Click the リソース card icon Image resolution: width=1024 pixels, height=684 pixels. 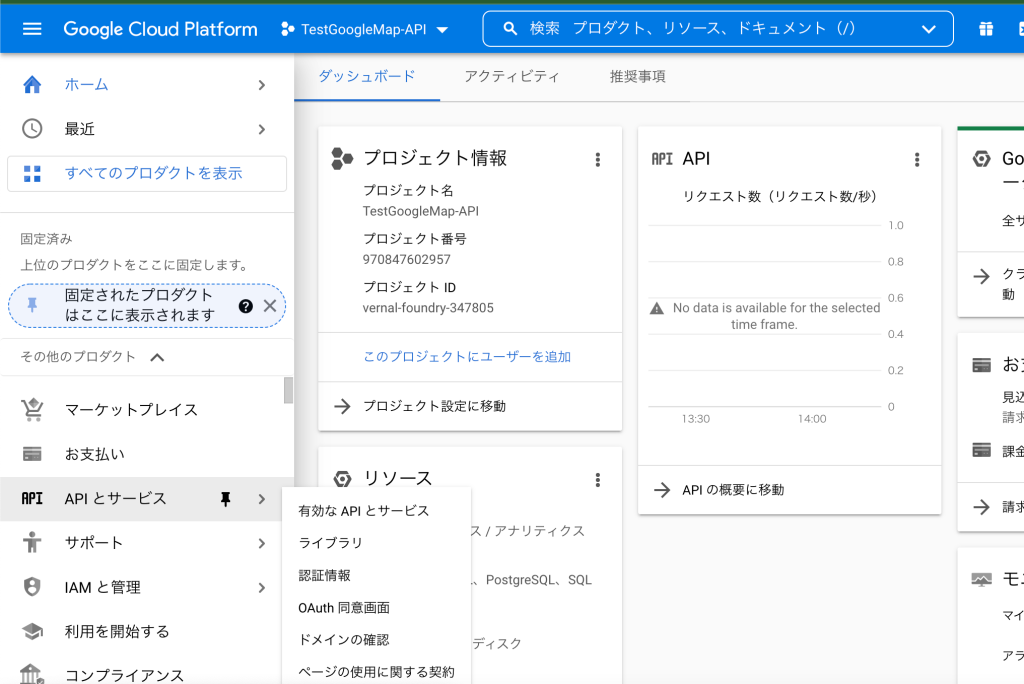[342, 479]
